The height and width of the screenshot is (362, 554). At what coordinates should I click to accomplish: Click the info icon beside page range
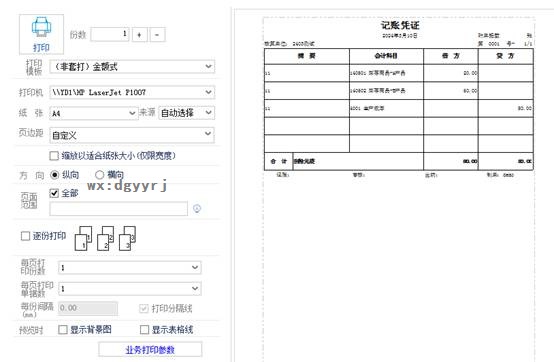click(197, 209)
